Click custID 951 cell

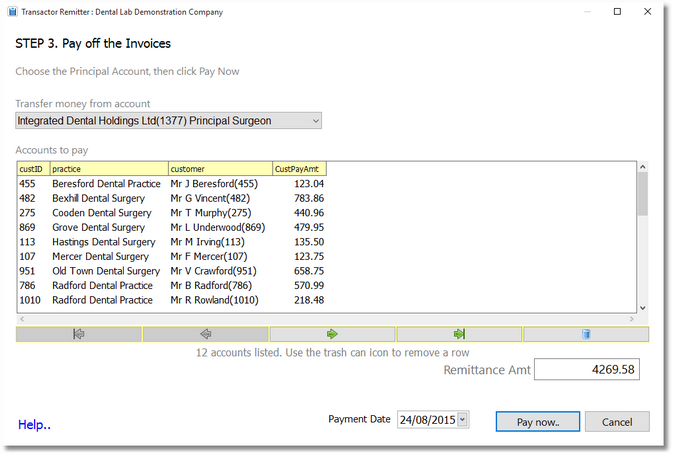tap(27, 271)
